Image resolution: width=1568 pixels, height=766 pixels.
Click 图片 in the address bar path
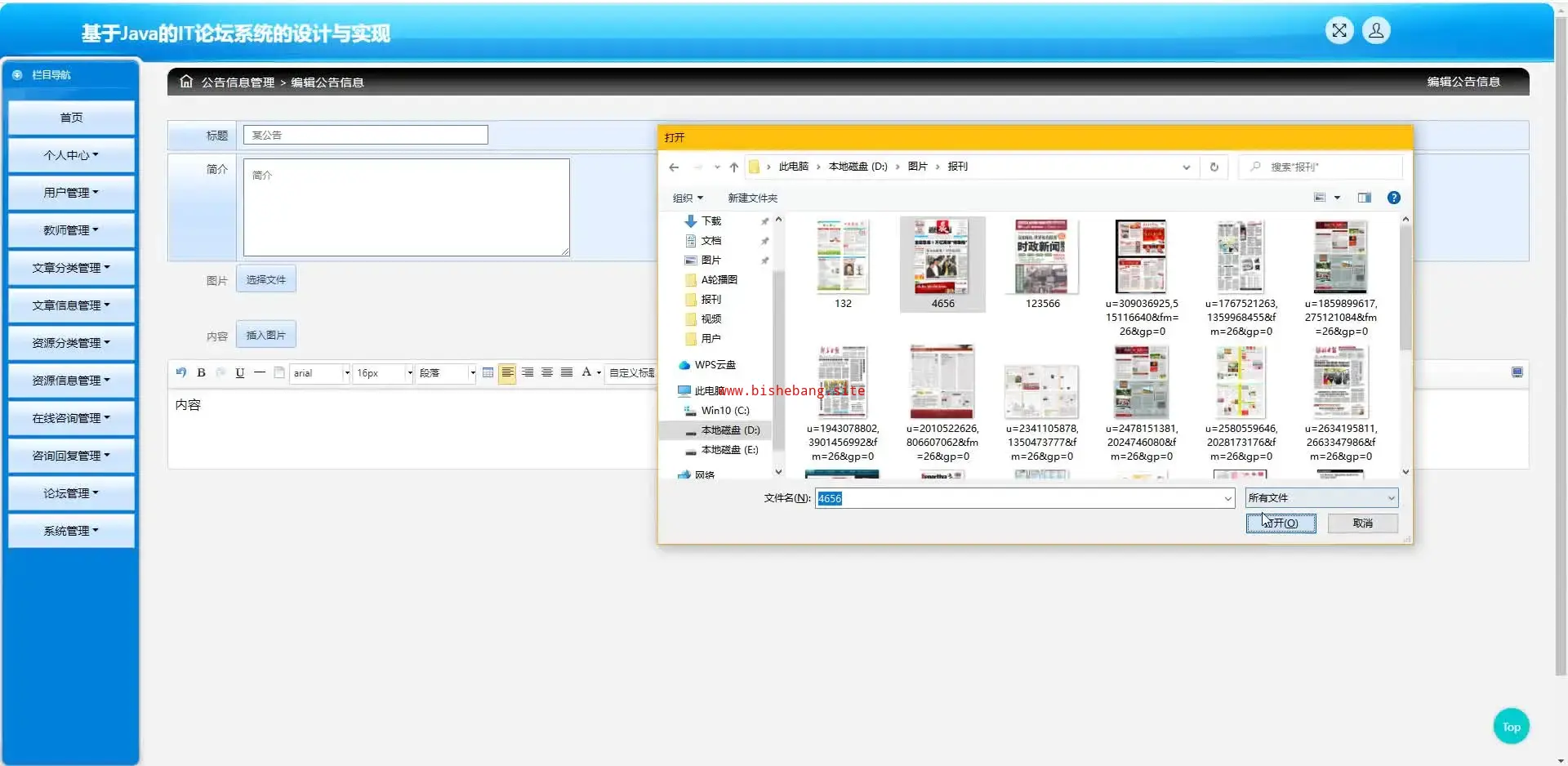click(x=917, y=167)
